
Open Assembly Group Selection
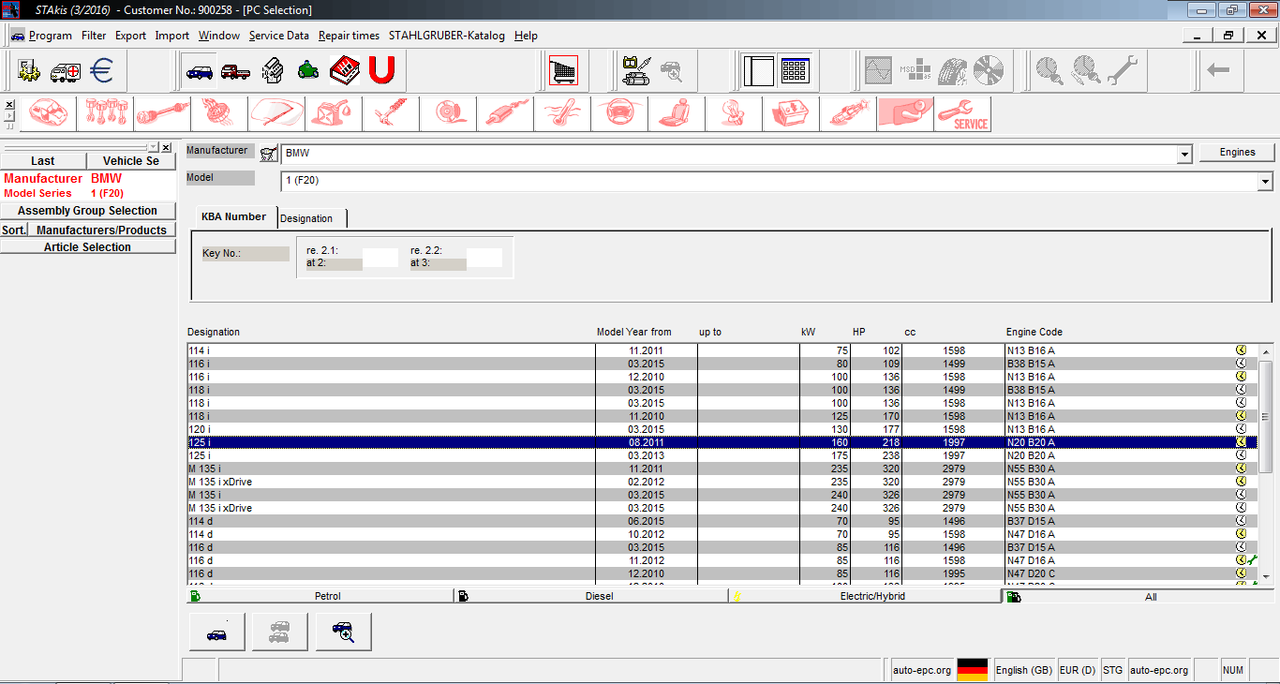[x=87, y=211]
